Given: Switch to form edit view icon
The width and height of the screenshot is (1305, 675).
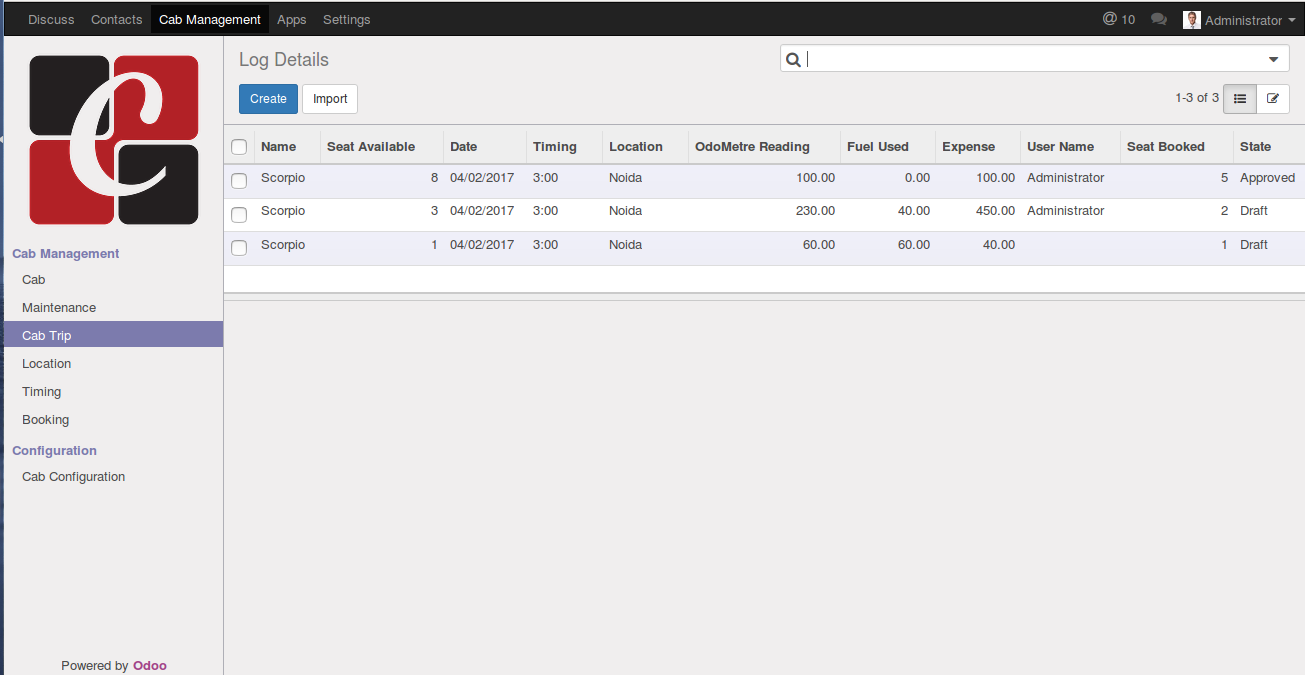Looking at the screenshot, I should coord(1273,98).
